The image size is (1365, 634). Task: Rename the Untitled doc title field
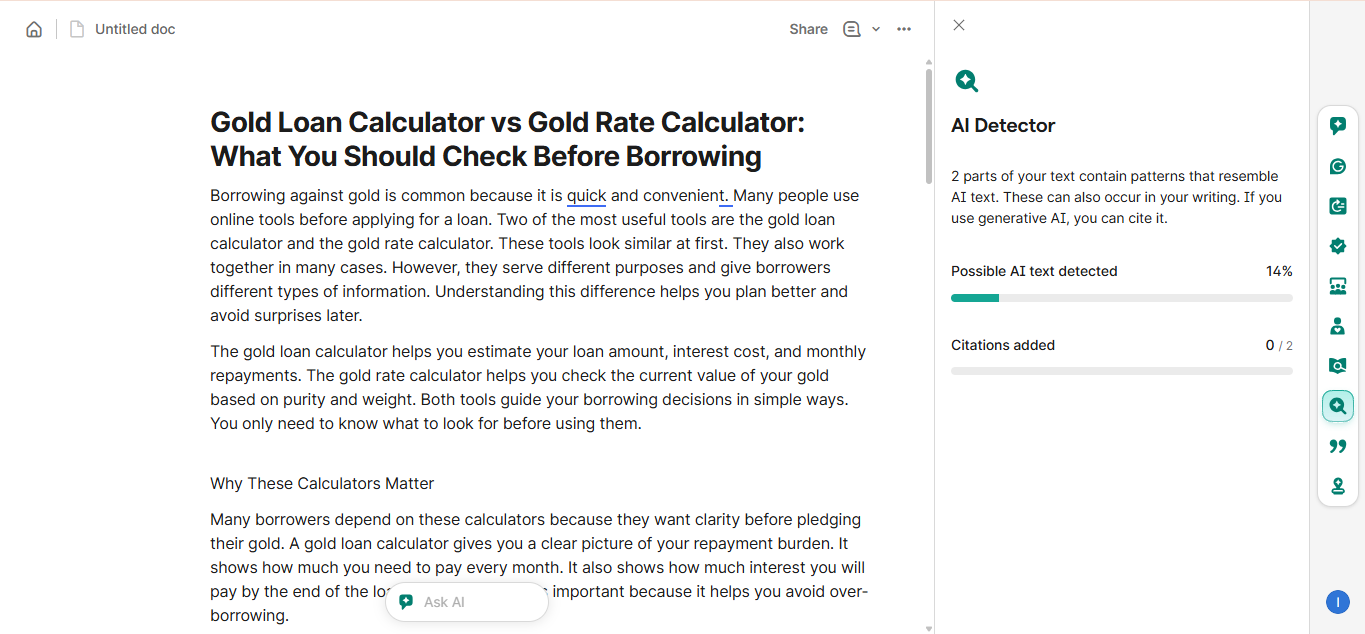click(135, 29)
